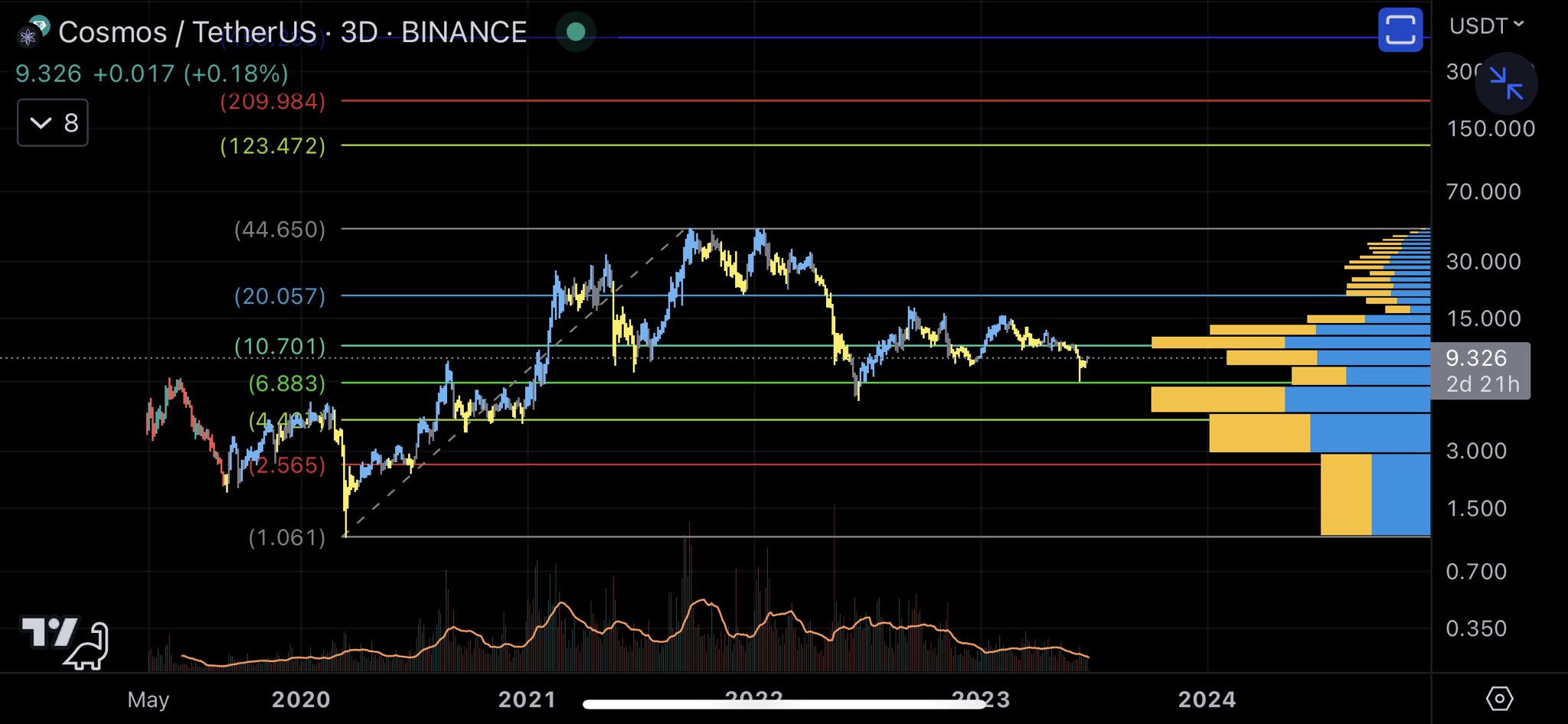Click the 30.000 price axis label
The image size is (1568, 724).
(1483, 261)
